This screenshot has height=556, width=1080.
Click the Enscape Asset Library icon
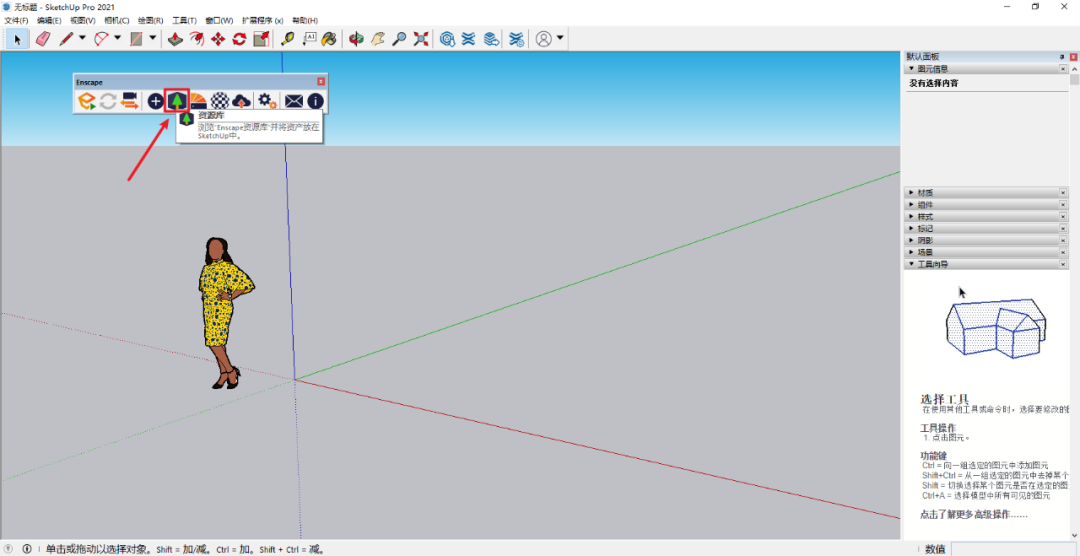[x=177, y=100]
